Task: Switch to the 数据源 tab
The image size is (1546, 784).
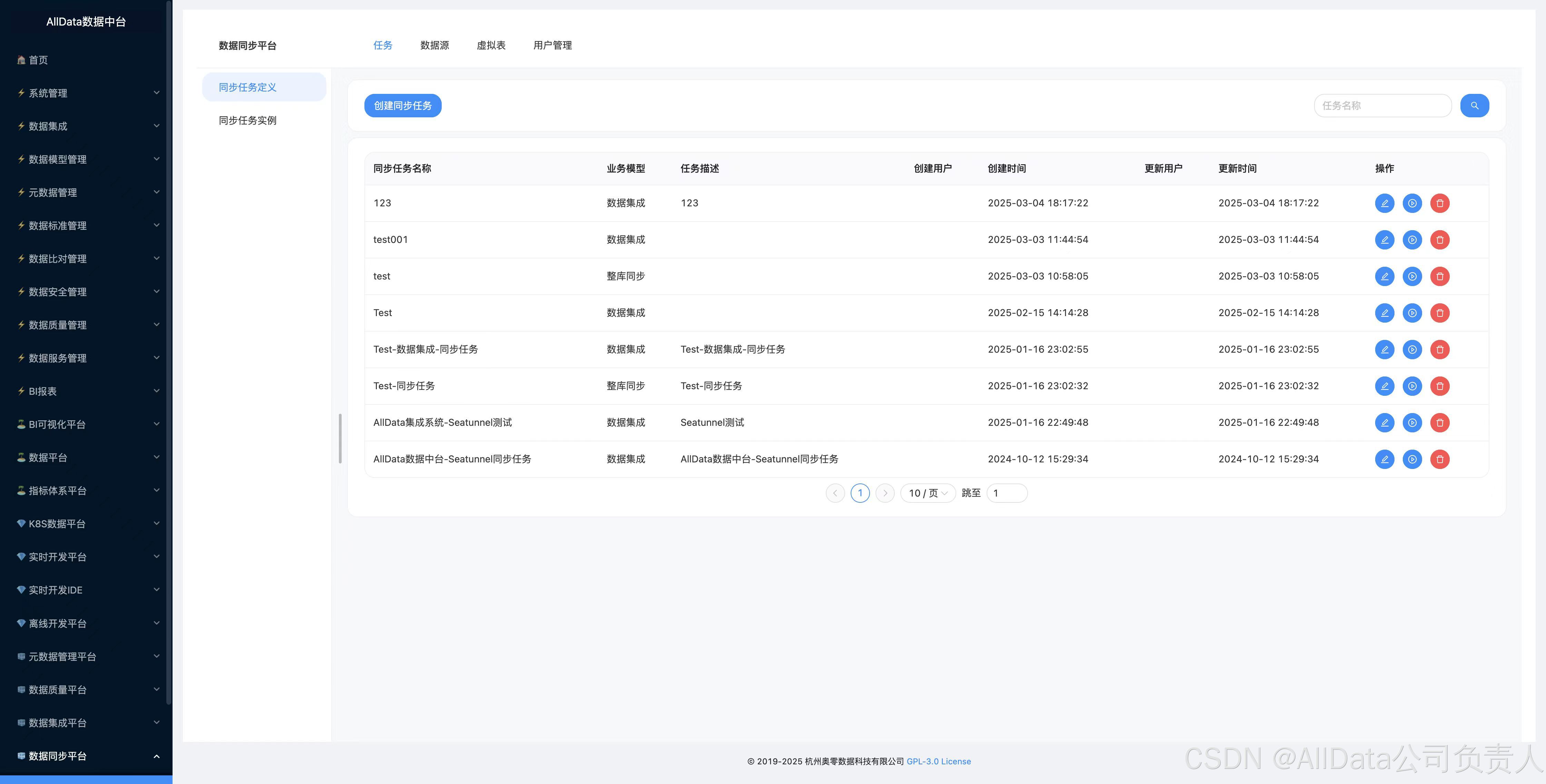Action: tap(434, 46)
